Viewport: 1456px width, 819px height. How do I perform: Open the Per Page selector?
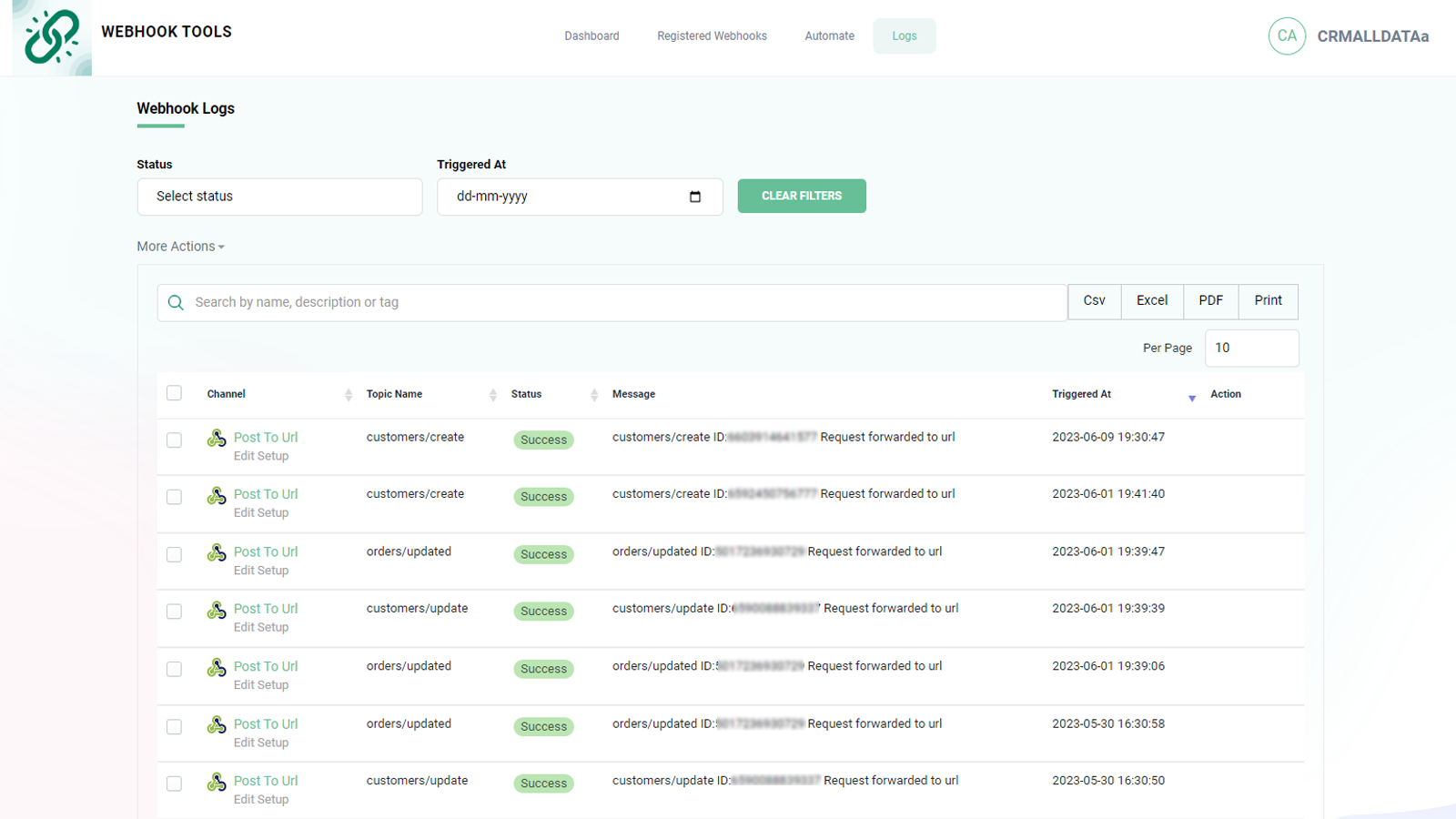click(x=1252, y=349)
